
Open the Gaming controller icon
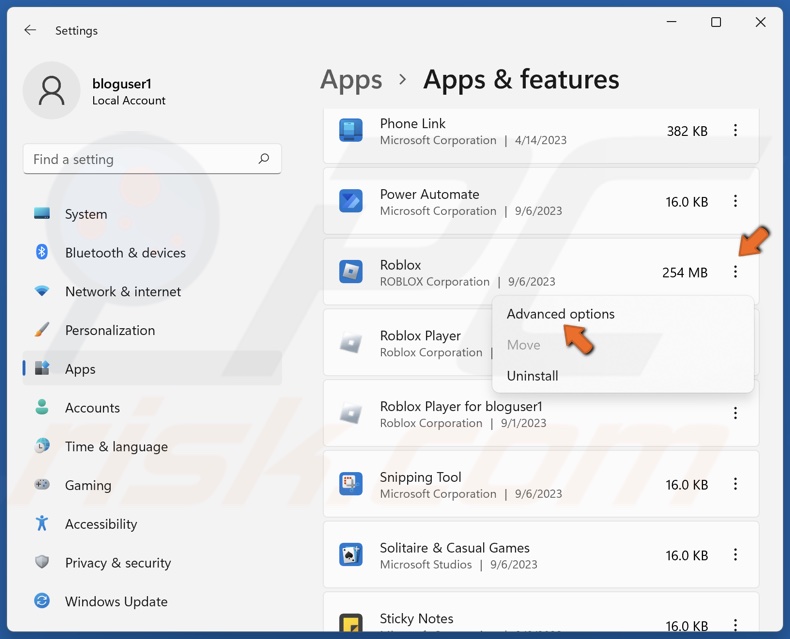pyautogui.click(x=42, y=484)
